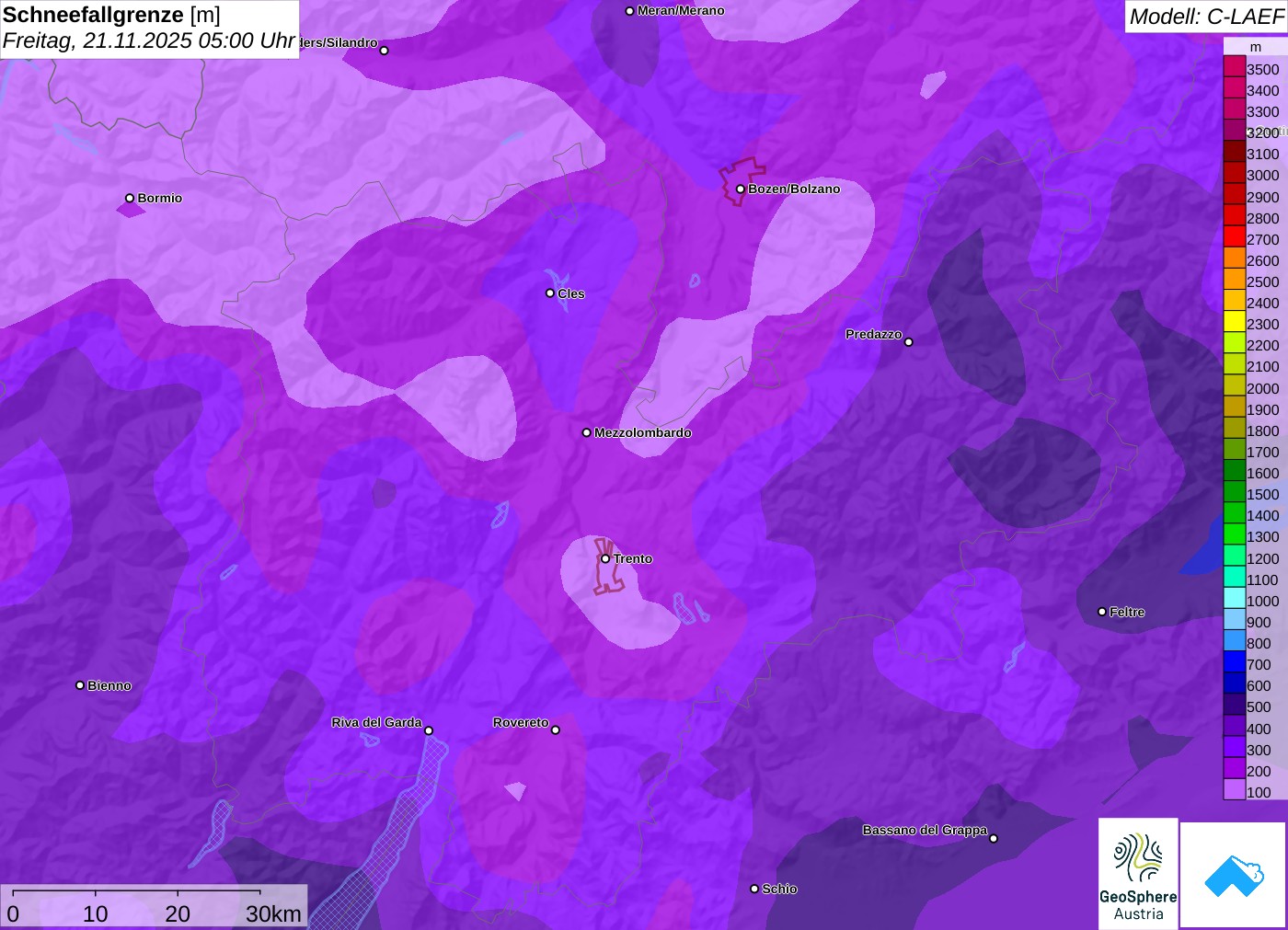Click the Predazzo location marker
The height and width of the screenshot is (930, 1288).
click(x=909, y=342)
